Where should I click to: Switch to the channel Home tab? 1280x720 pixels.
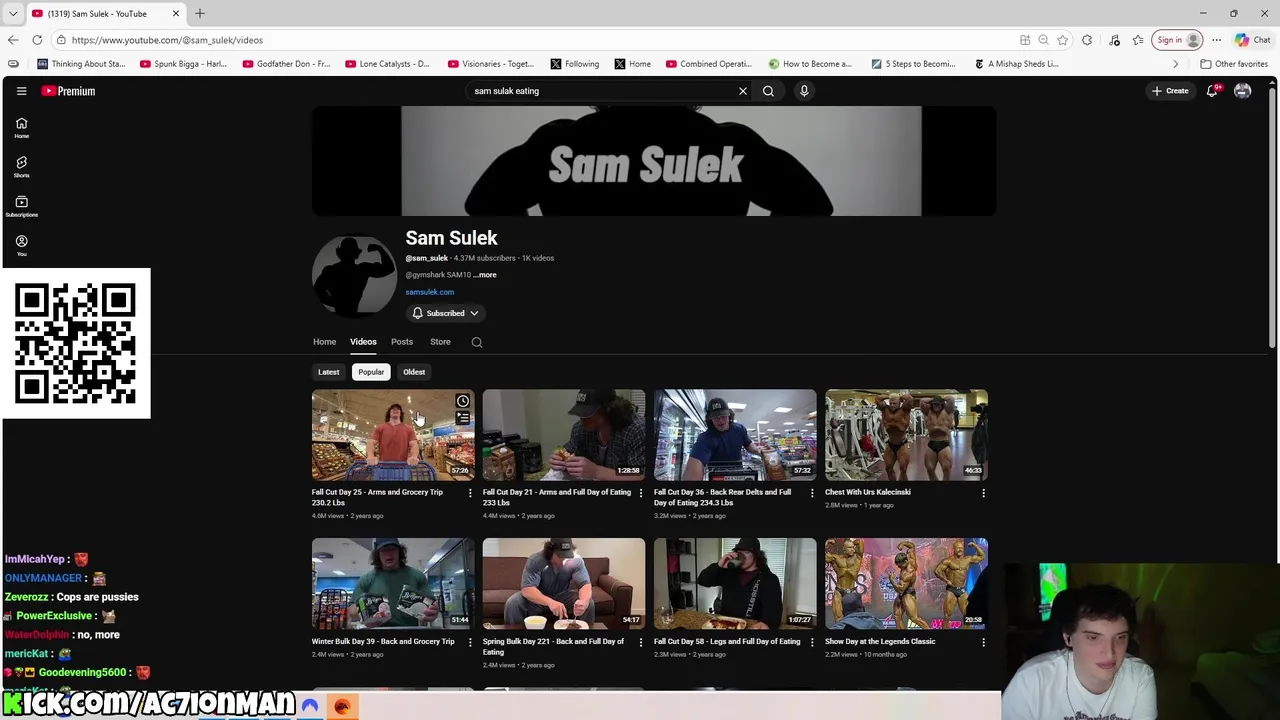coord(324,342)
